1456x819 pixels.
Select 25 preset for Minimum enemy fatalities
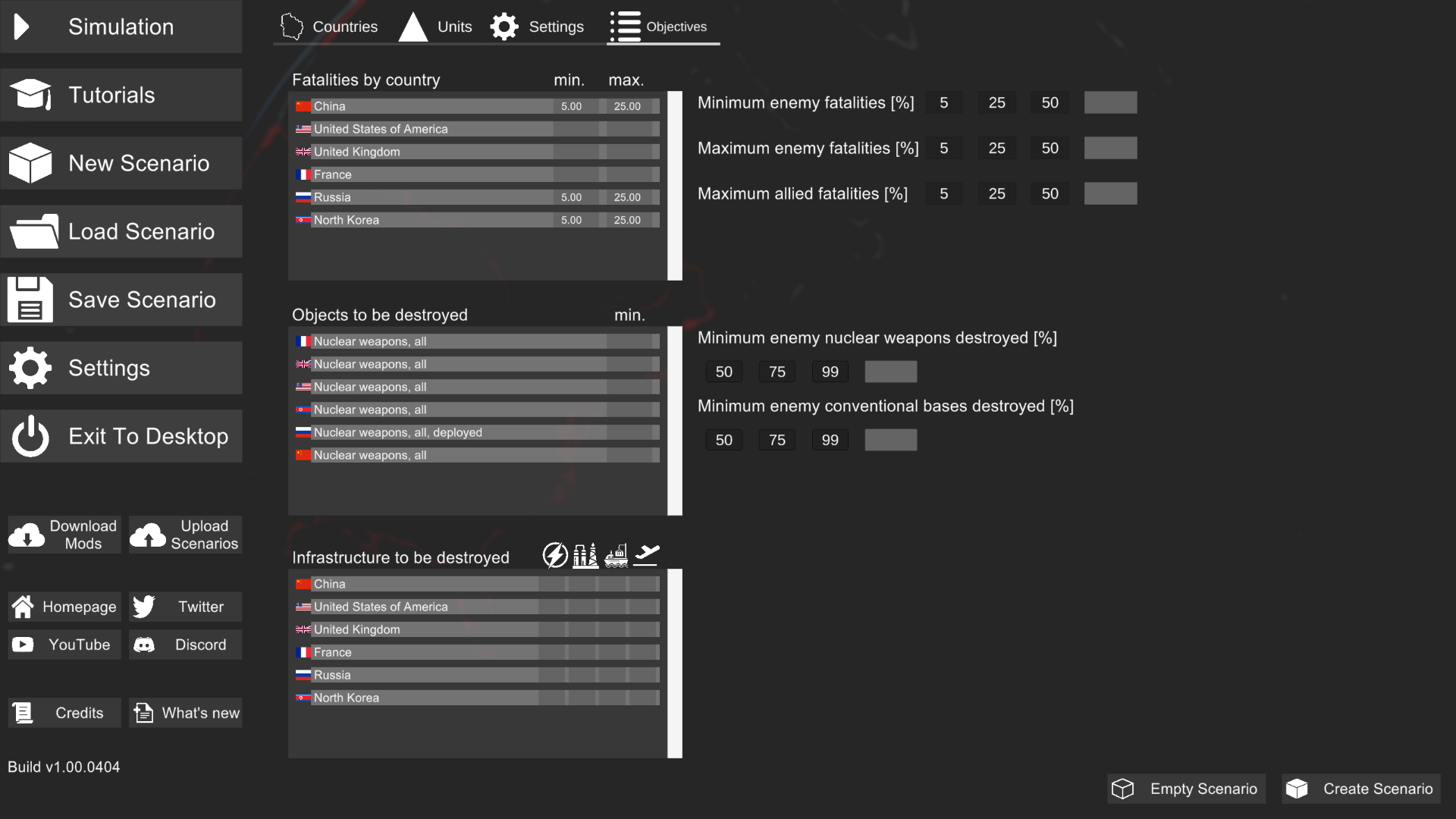[996, 102]
